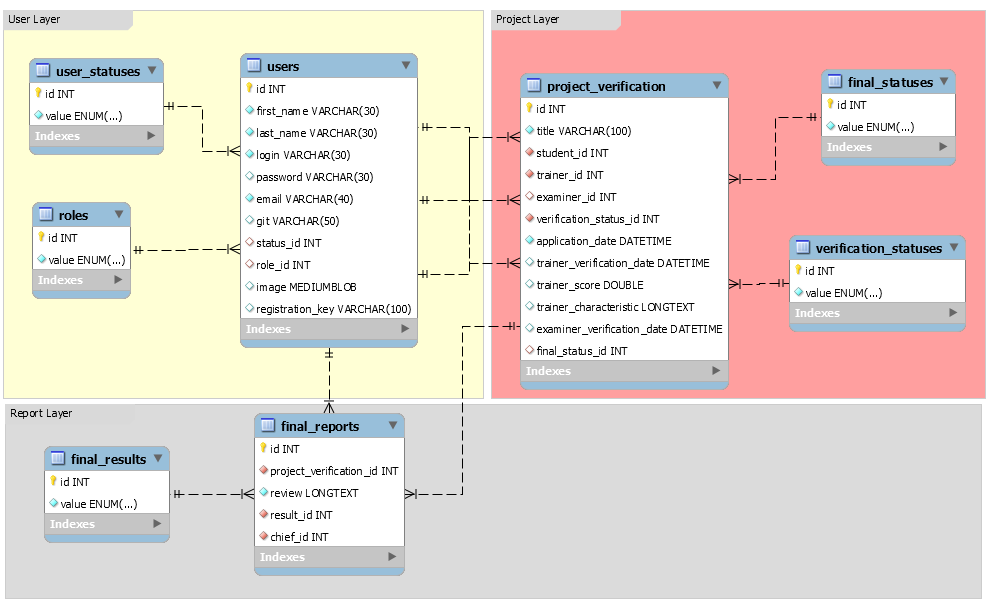The image size is (1002, 608).
Task: Expand Indexes section of user_statuses table
Action: (x=151, y=136)
